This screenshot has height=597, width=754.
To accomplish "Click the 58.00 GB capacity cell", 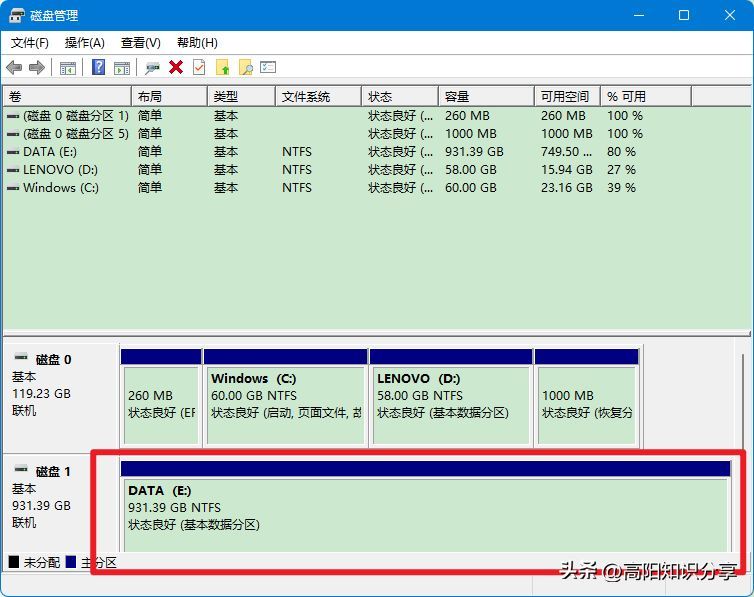I will click(471, 170).
